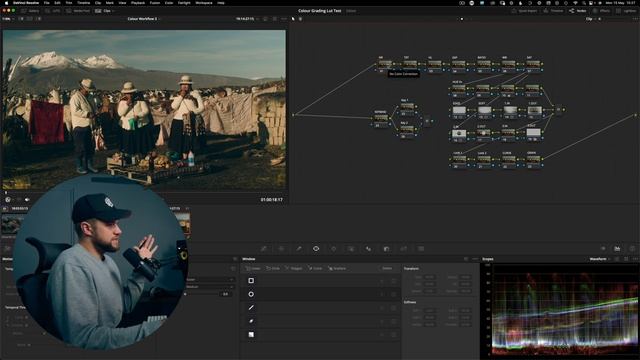
Task: Add a Linear window preset
Action: pyautogui.click(x=253, y=269)
